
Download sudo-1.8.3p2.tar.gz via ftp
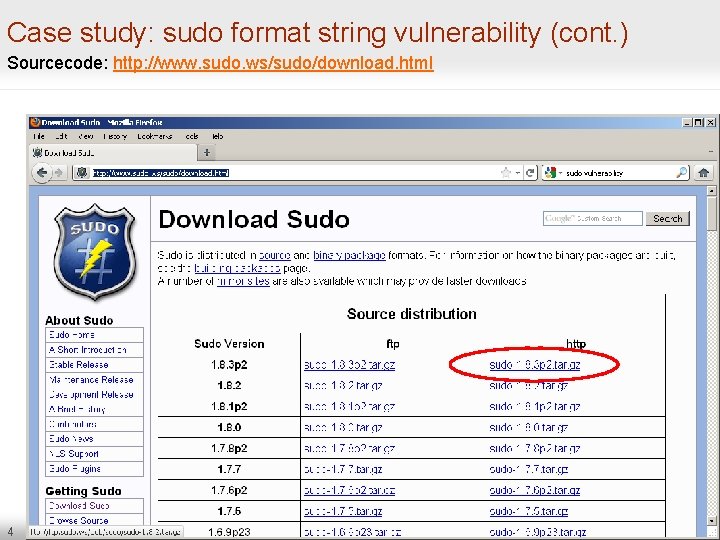coord(349,365)
